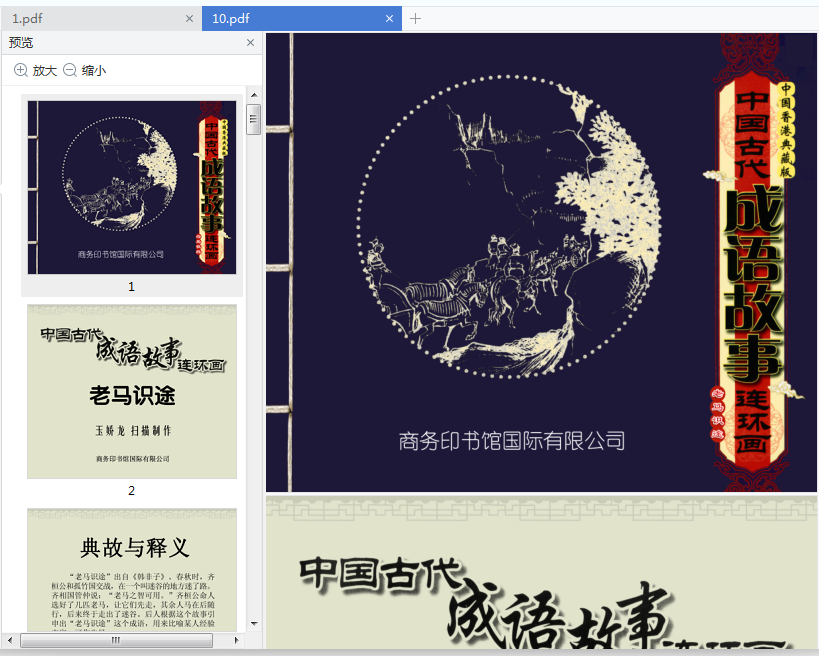This screenshot has height=656, width=819.
Task: Click horizontal scrollbar left arrow
Action: pos(10,640)
